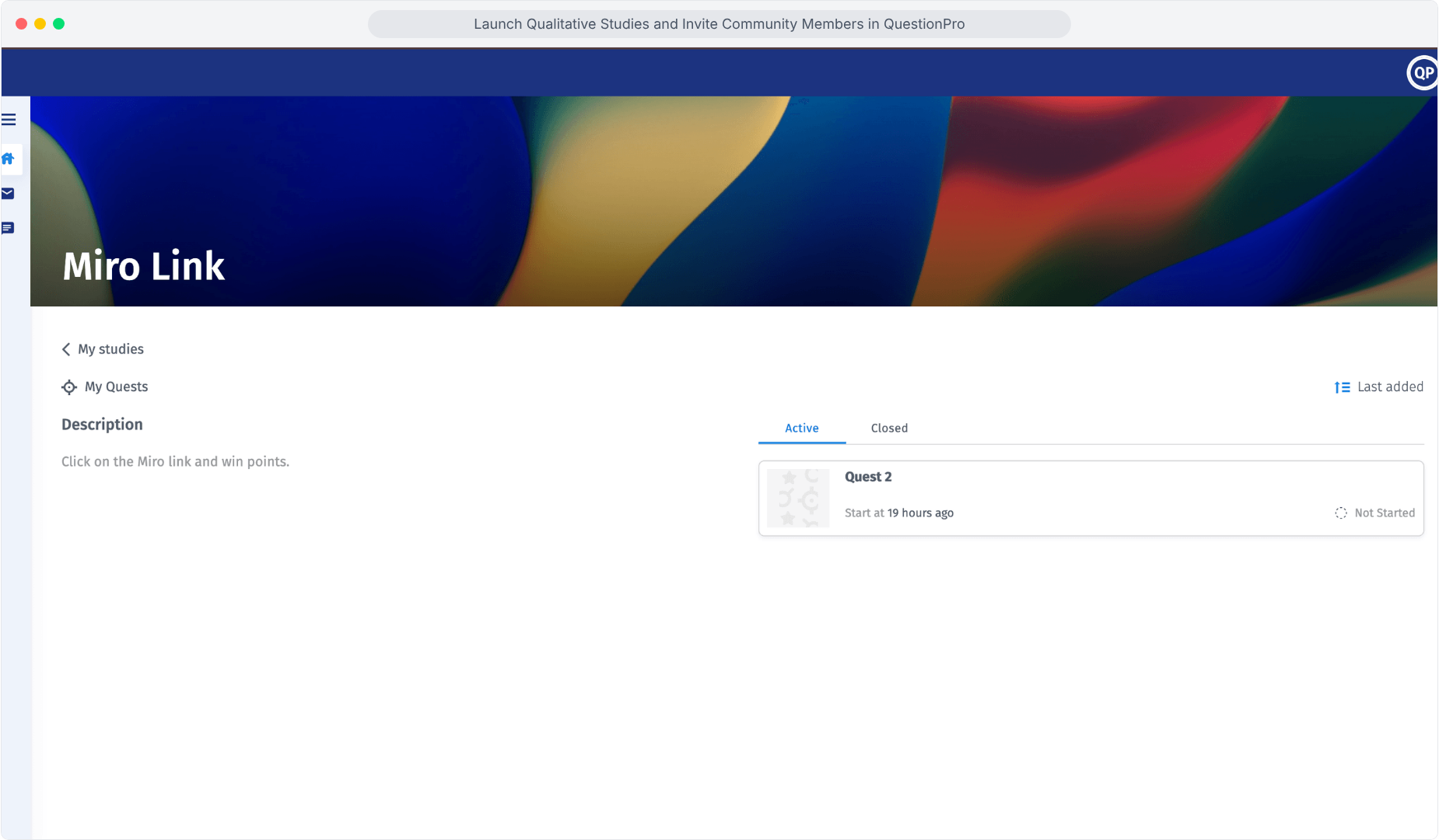Click the window title address bar
Image resolution: width=1439 pixels, height=840 pixels.
(x=719, y=24)
